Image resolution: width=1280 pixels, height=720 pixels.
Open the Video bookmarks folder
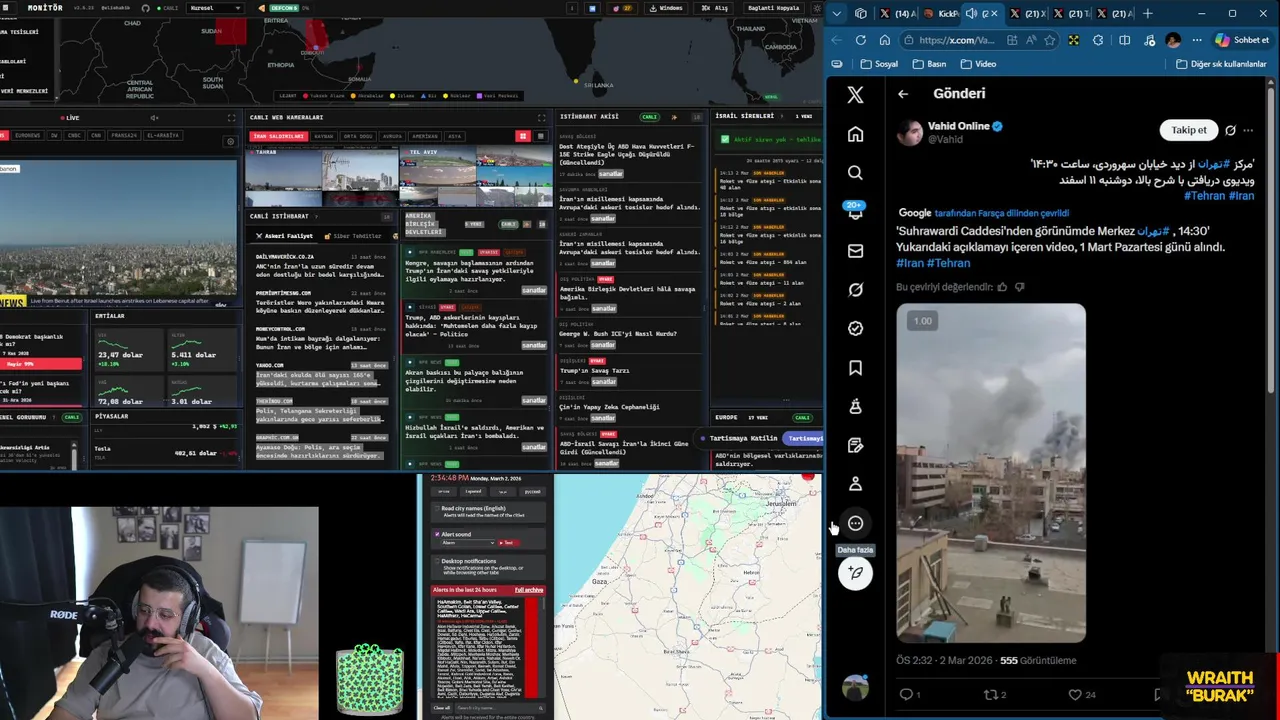(x=978, y=64)
